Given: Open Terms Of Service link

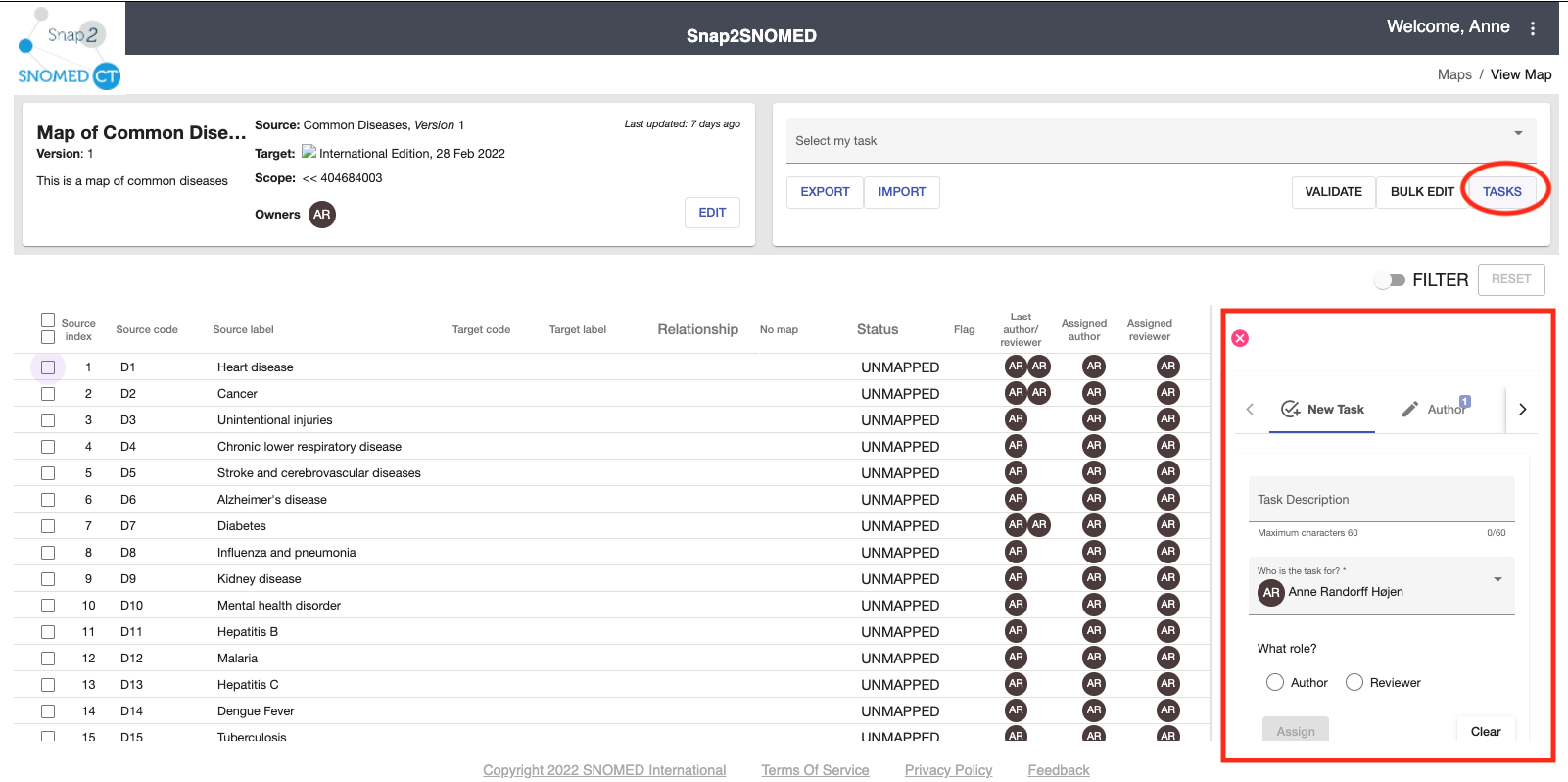Looking at the screenshot, I should tap(816, 770).
